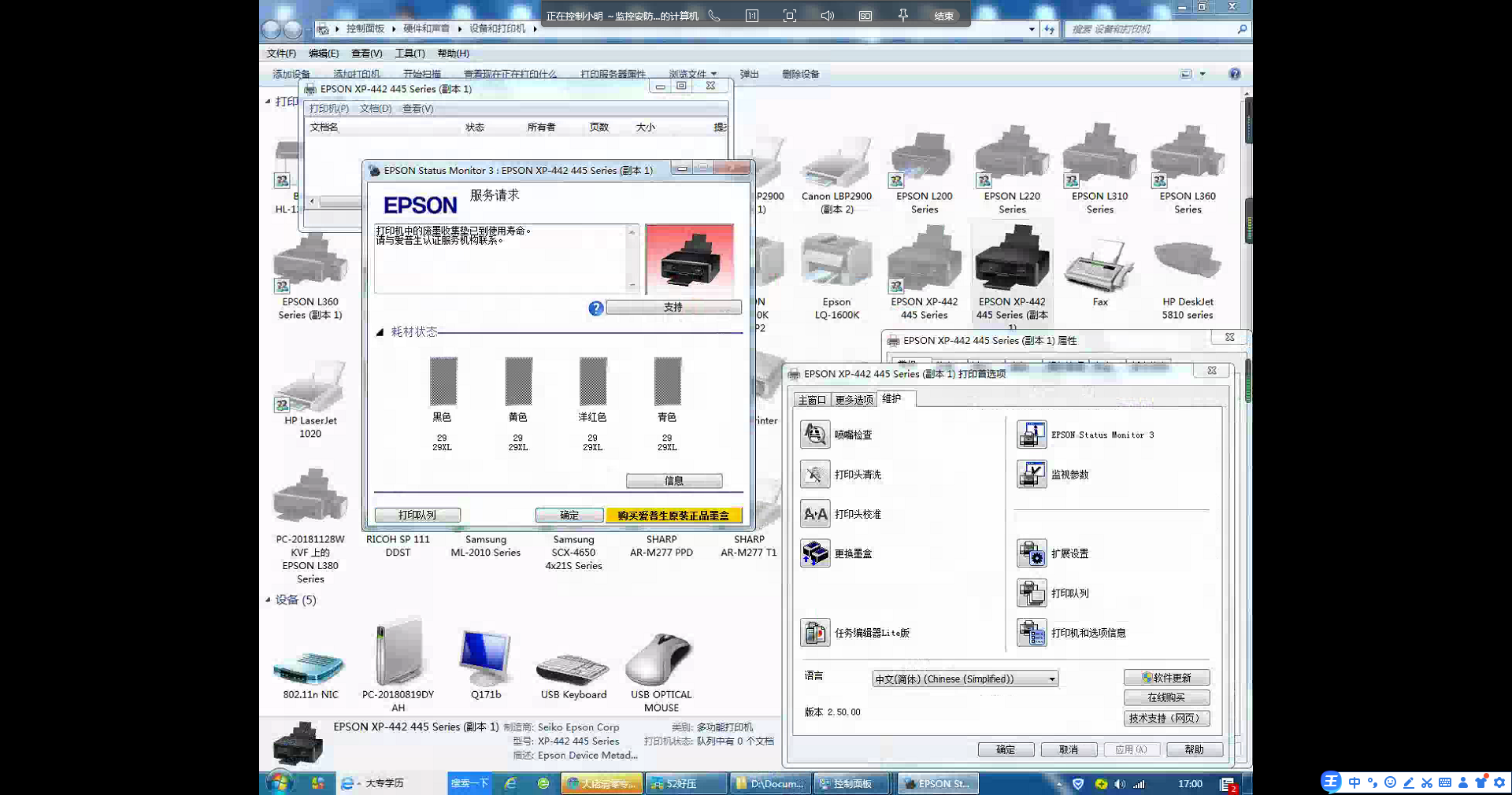The image size is (1512, 795).
Task: Click the search box 搜索 设备和打印机
Action: point(1150,29)
